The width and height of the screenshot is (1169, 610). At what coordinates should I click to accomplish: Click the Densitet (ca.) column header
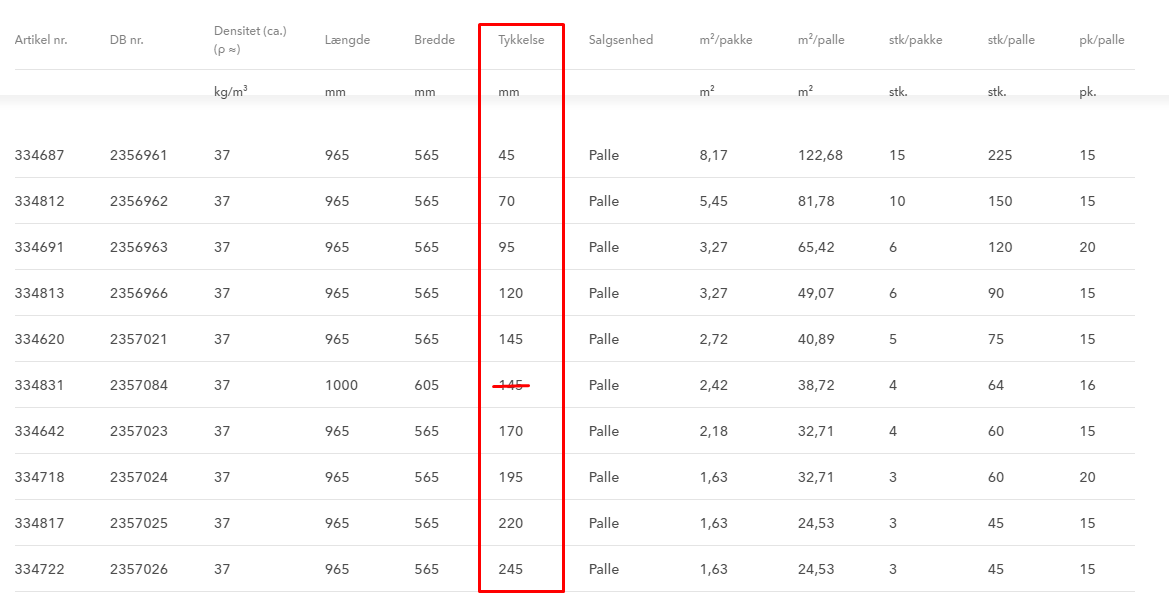tap(250, 31)
